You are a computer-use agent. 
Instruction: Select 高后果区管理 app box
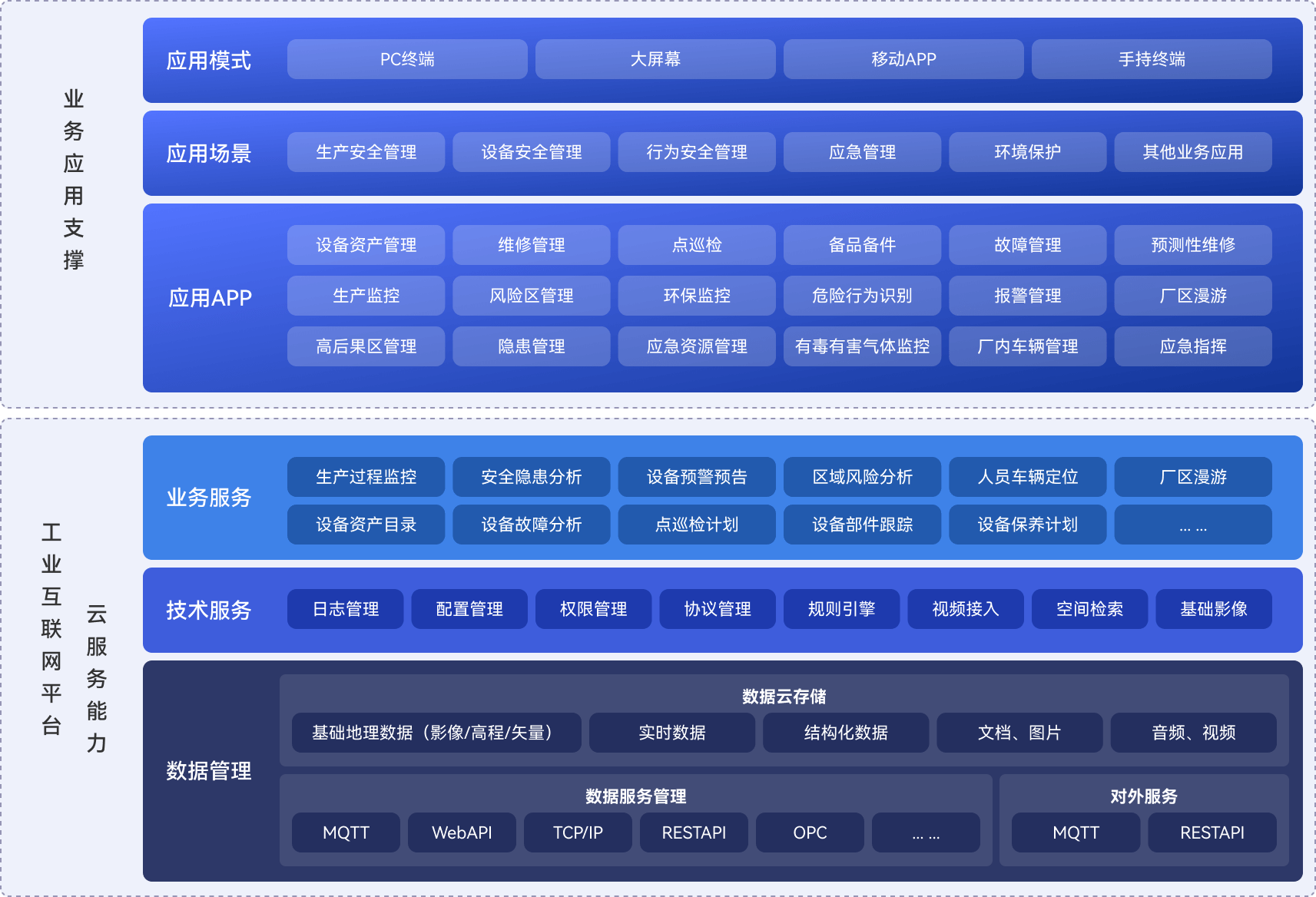click(x=366, y=346)
